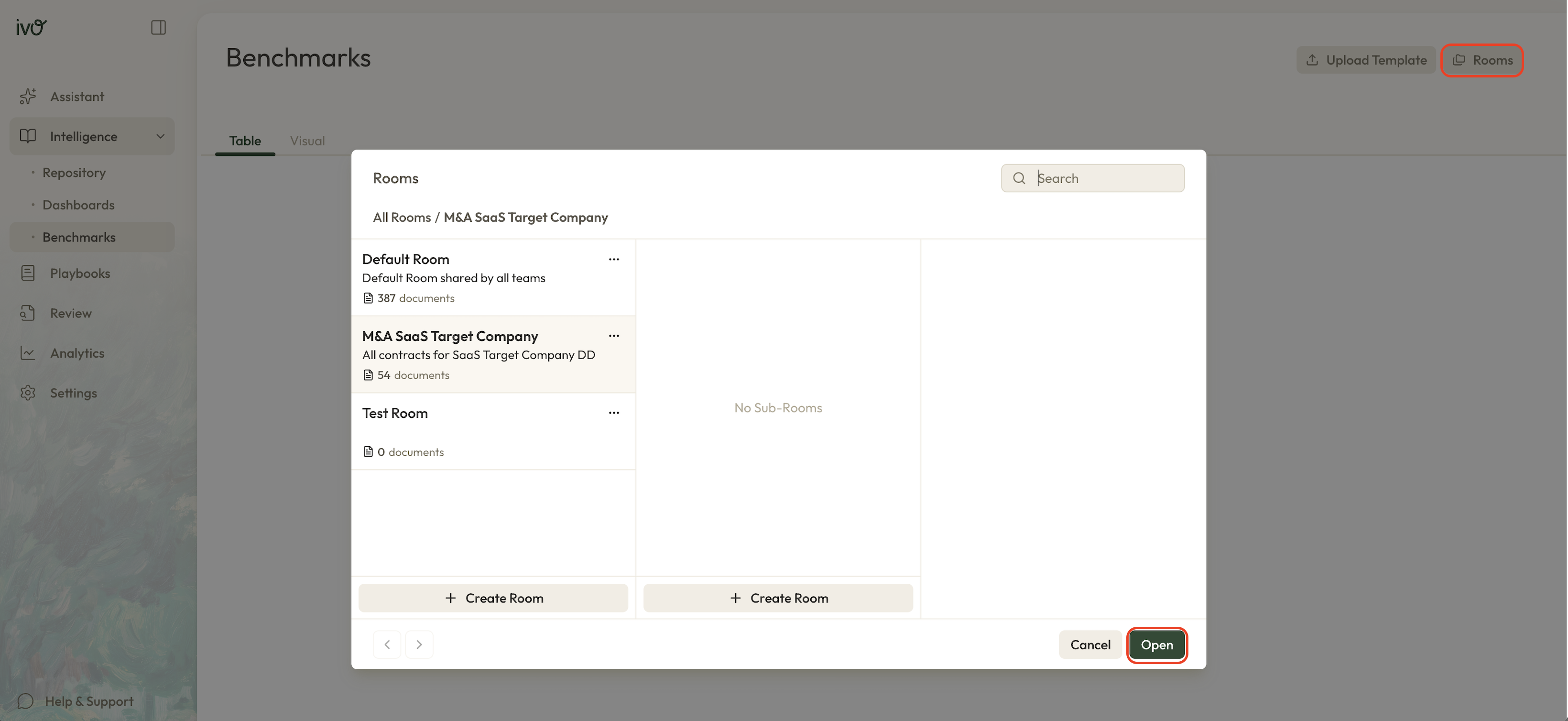1568x721 pixels.
Task: Open Analytics chart icon
Action: (28, 353)
